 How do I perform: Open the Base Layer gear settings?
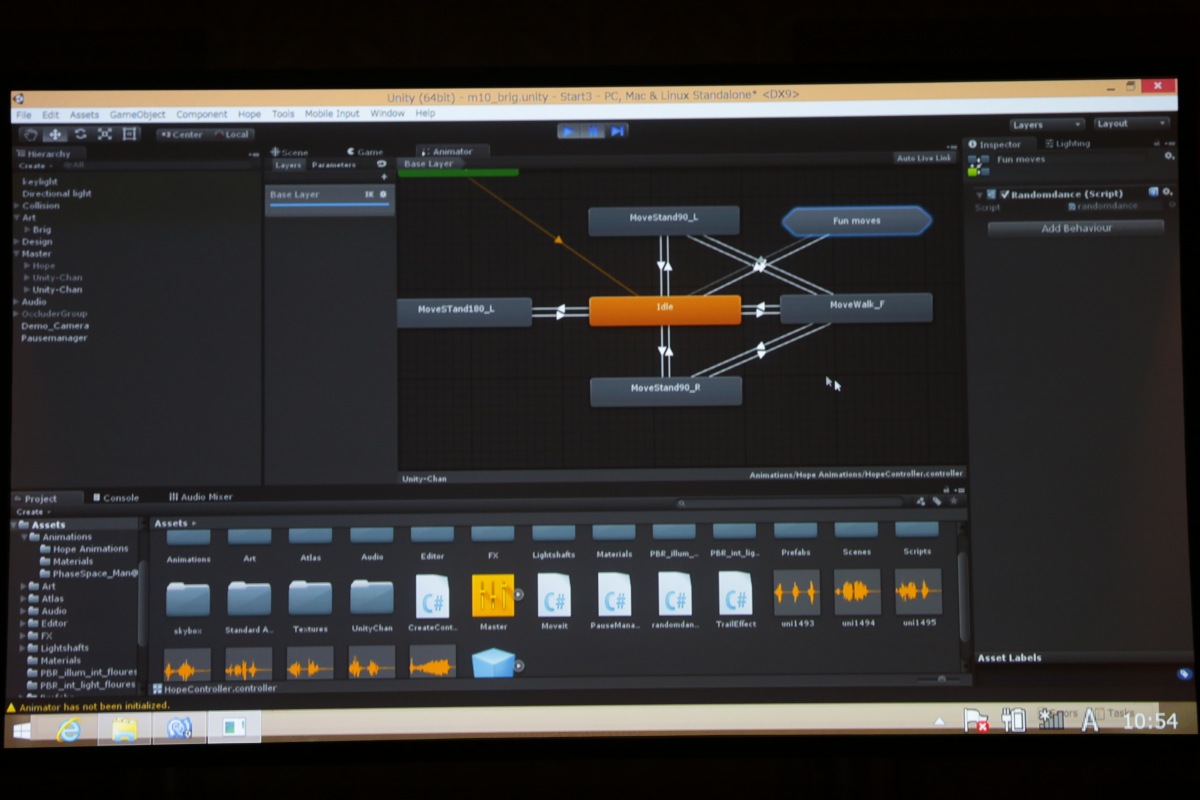(383, 194)
